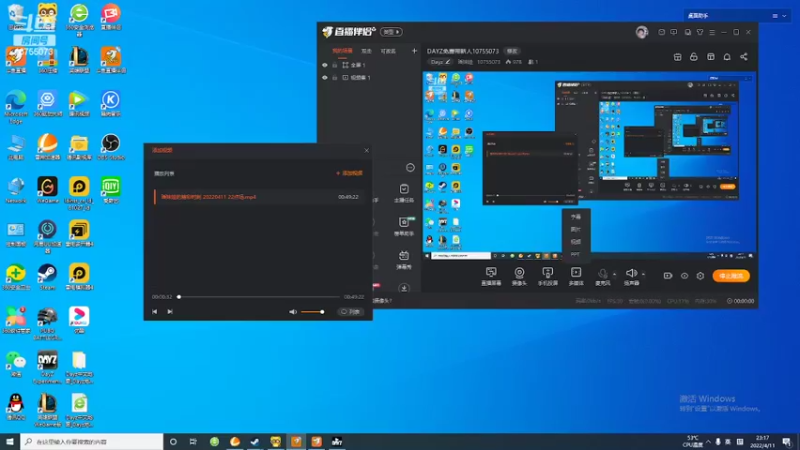Screen dimensions: 800x450
Task: Expand the microphone options arrow
Action: pyautogui.click(x=614, y=274)
